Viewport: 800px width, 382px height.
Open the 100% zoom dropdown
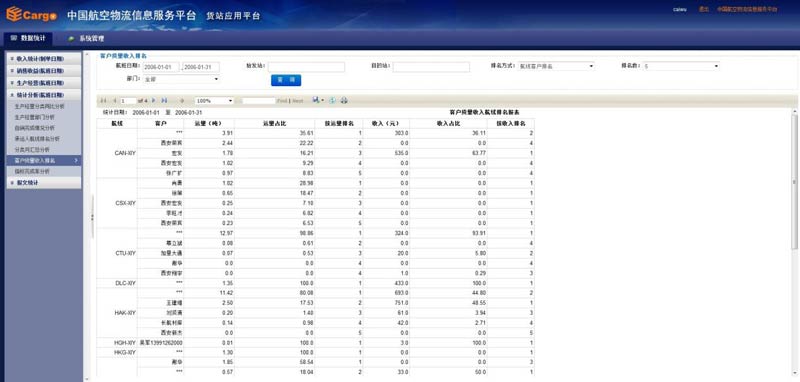click(x=214, y=101)
